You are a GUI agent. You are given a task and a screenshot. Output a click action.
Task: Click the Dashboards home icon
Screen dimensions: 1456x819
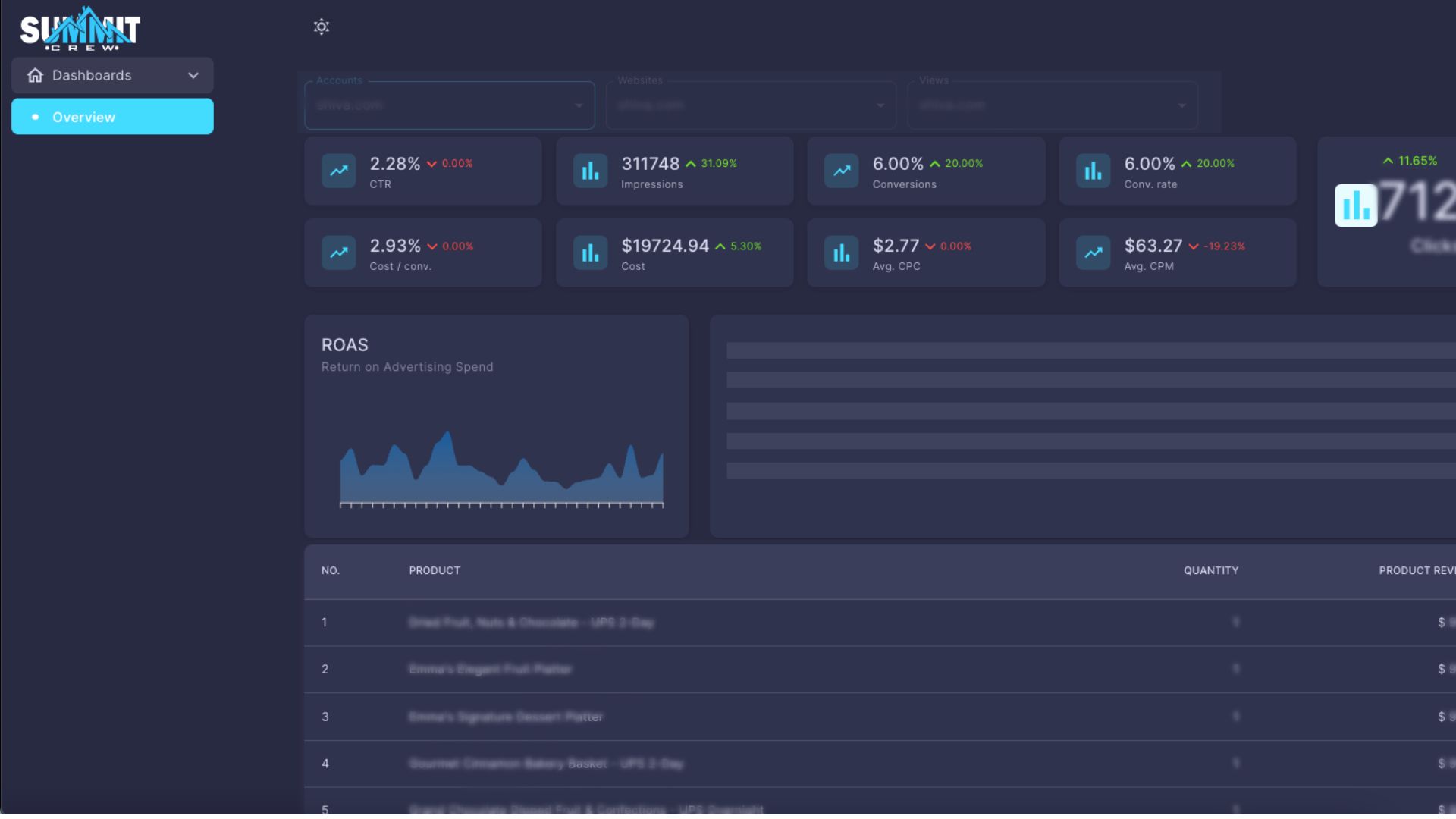click(x=35, y=75)
